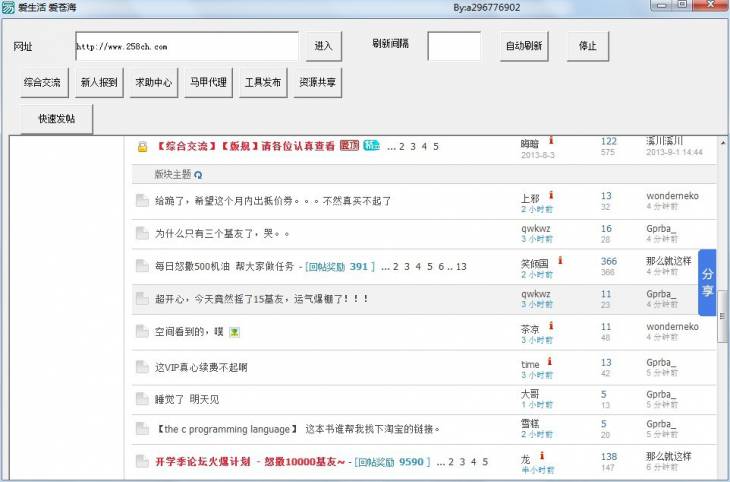Click the refresh icon beside 版块主题
The height and width of the screenshot is (482, 730).
198,174
